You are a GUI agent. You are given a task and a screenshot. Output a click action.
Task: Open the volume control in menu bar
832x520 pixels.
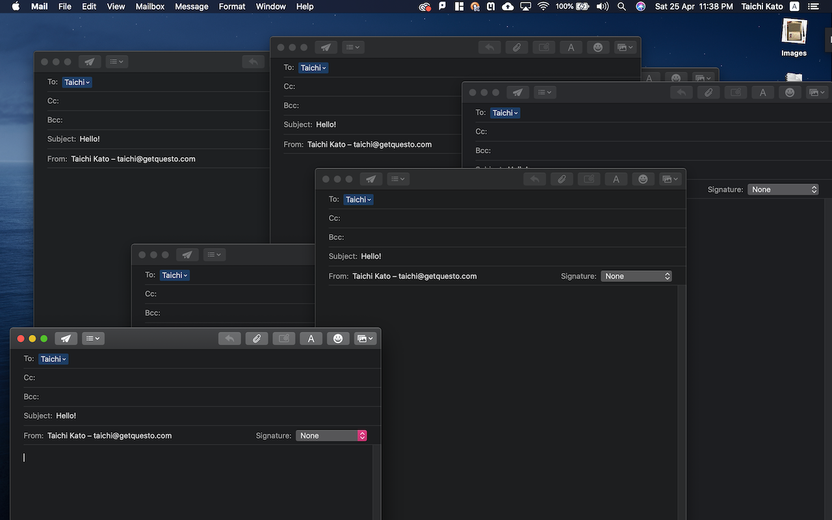(x=602, y=6)
